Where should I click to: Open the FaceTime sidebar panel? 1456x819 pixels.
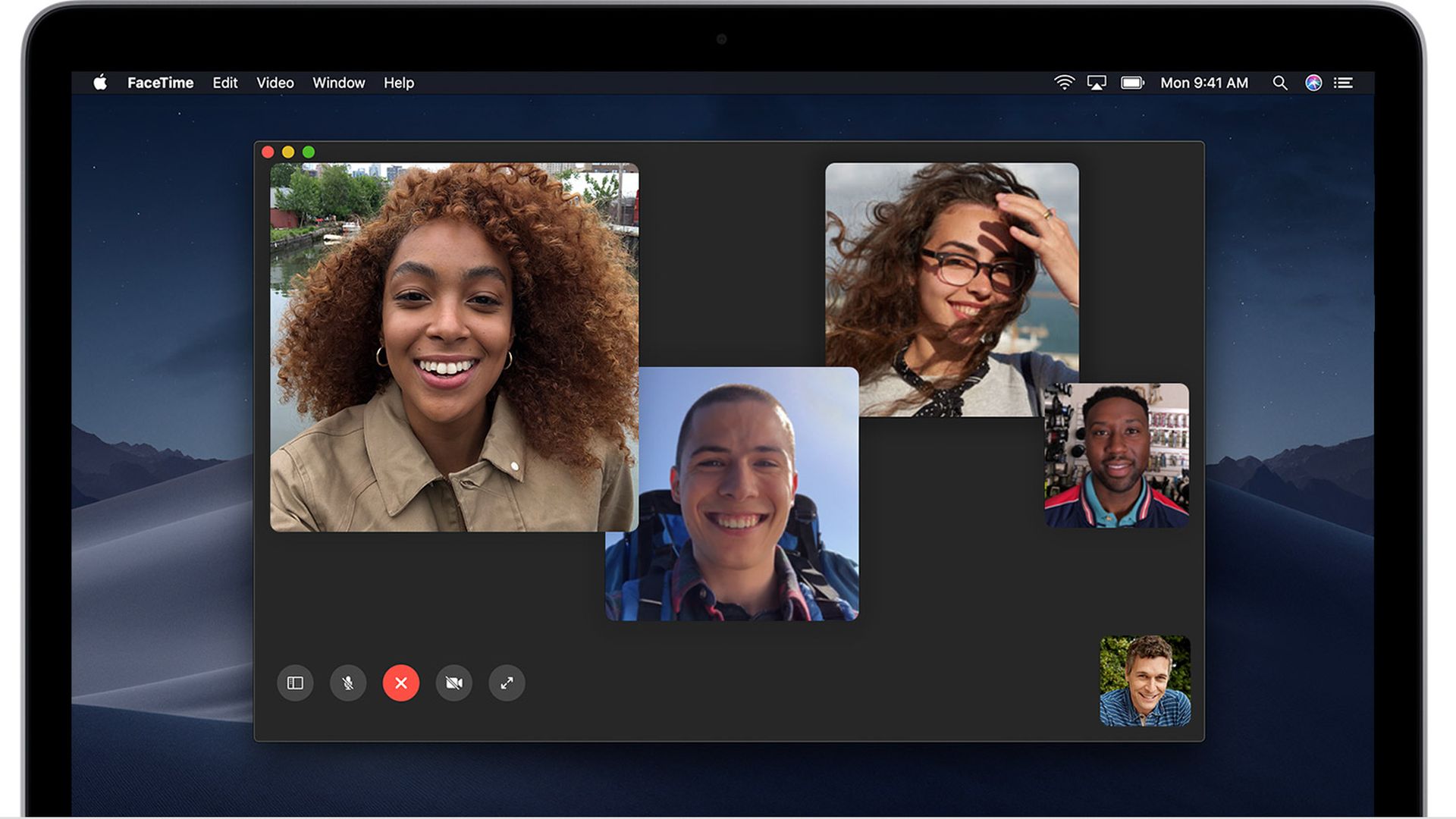click(295, 682)
